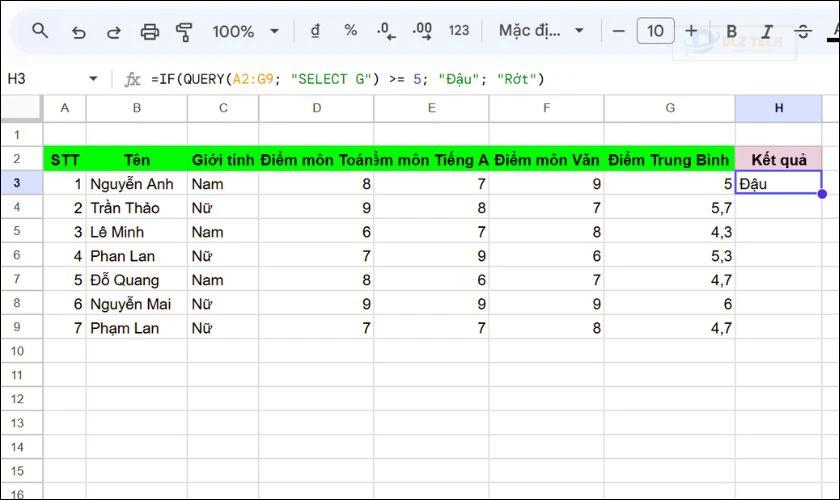Screen dimensions: 840x500
Task: Select cell containing Đỗ Quang
Action: point(137,280)
